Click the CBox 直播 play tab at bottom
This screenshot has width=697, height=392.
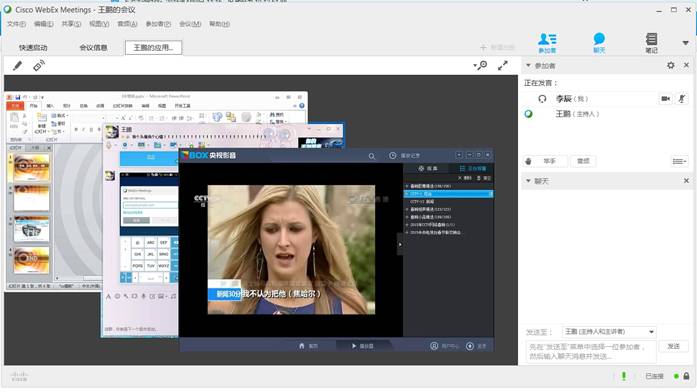click(363, 346)
